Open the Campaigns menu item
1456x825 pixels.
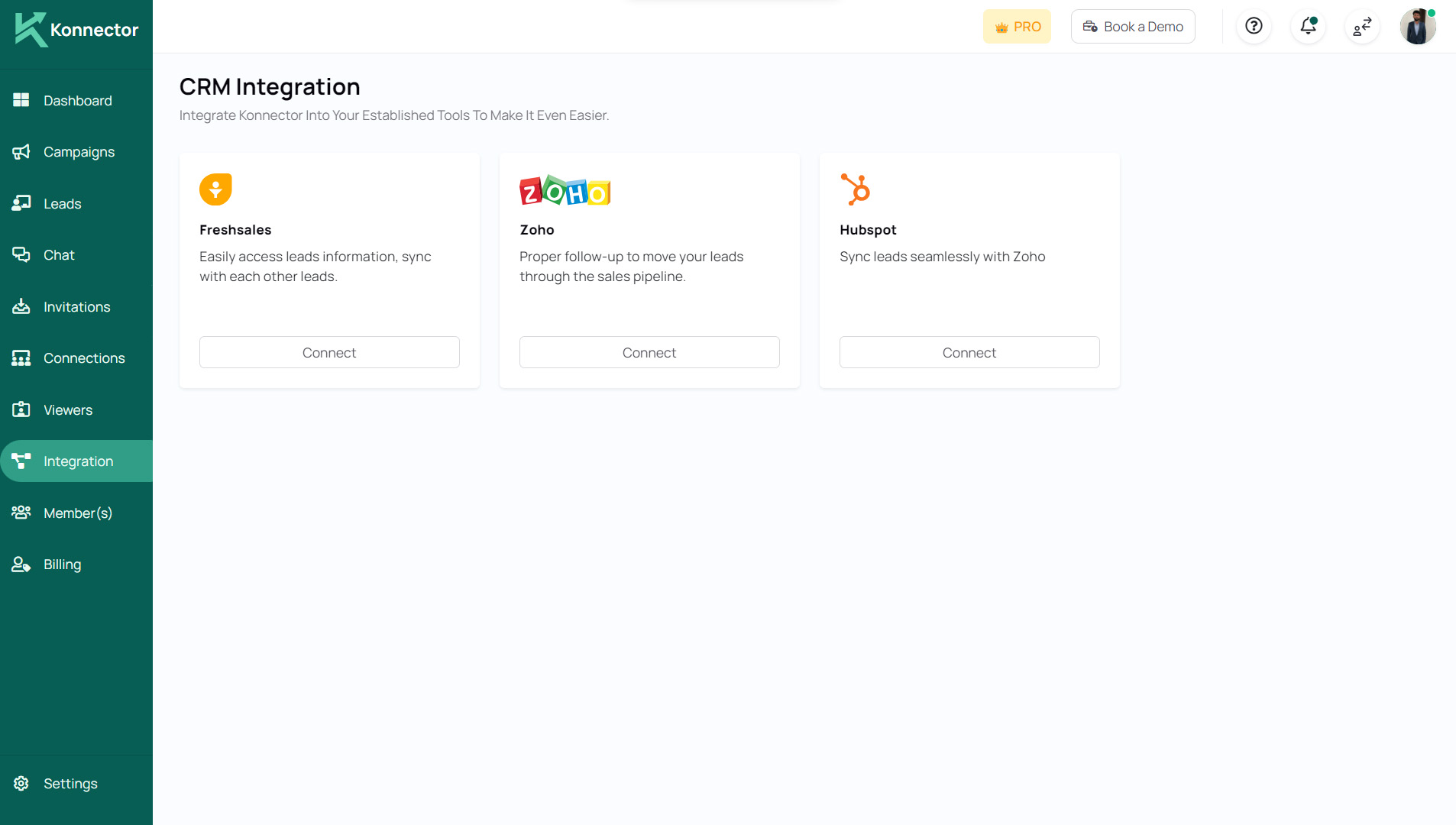pos(79,152)
